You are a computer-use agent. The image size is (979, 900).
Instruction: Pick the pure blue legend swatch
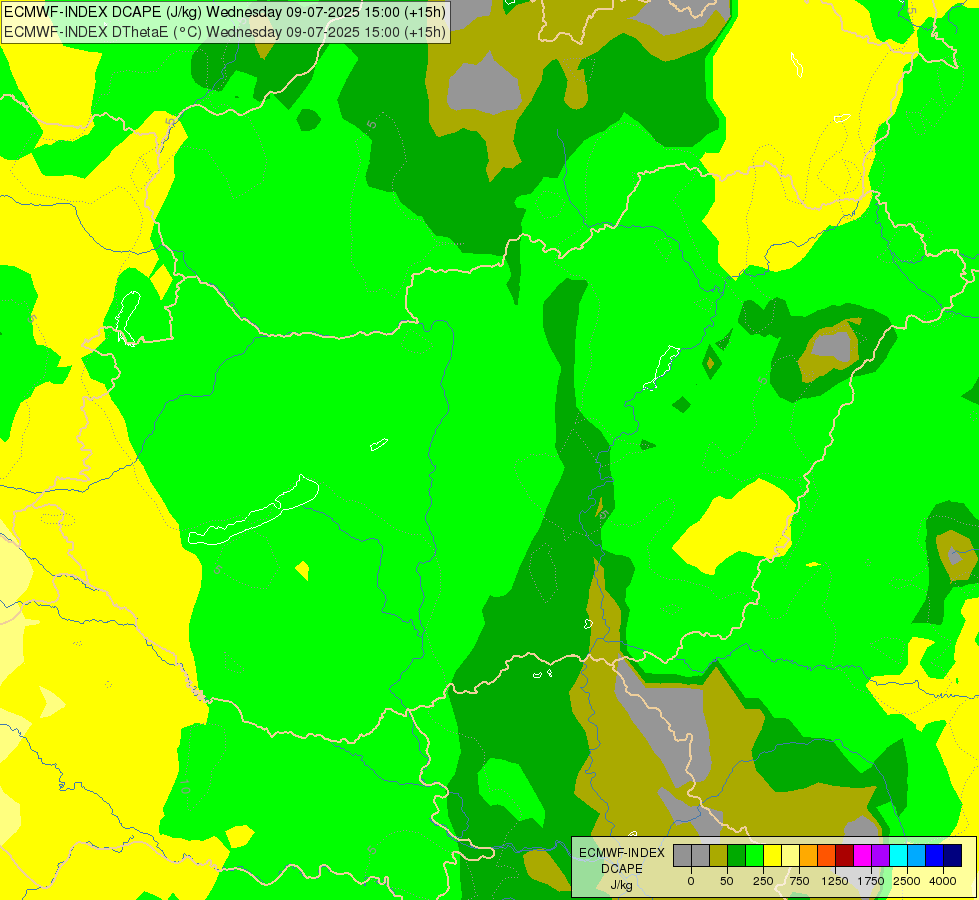coord(935,855)
